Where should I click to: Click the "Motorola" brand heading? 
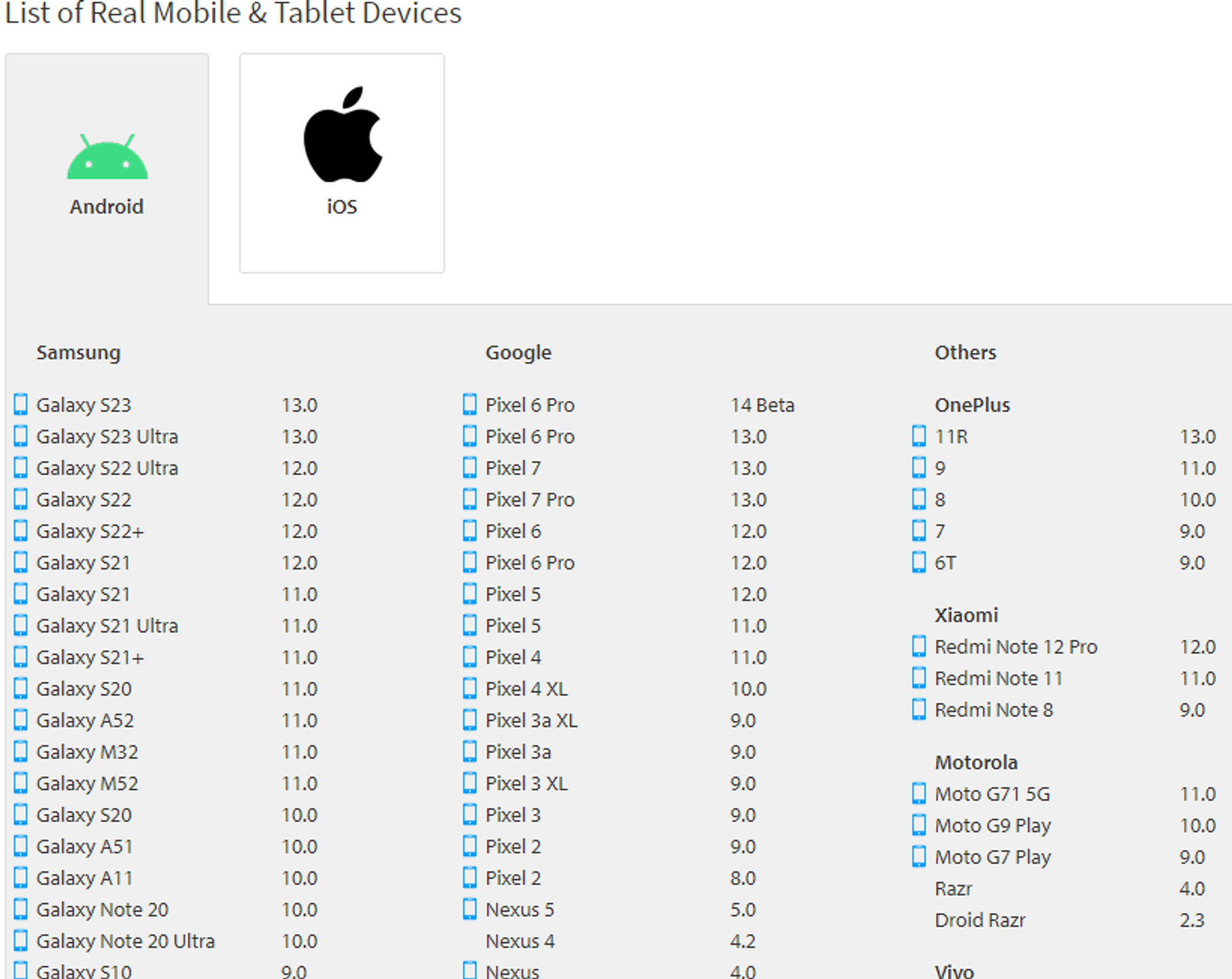976,762
